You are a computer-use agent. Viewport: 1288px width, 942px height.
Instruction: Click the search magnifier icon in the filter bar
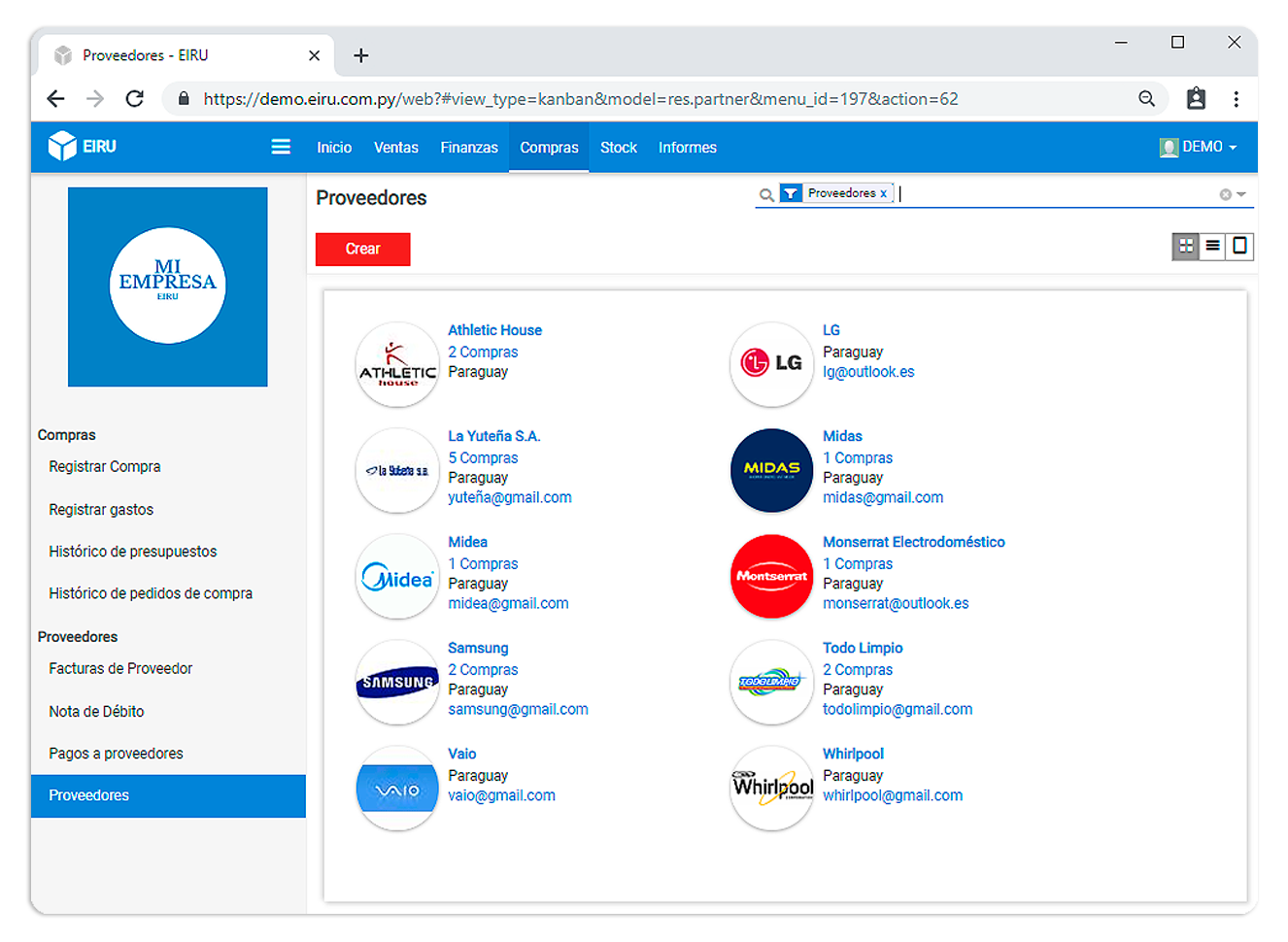pyautogui.click(x=766, y=194)
